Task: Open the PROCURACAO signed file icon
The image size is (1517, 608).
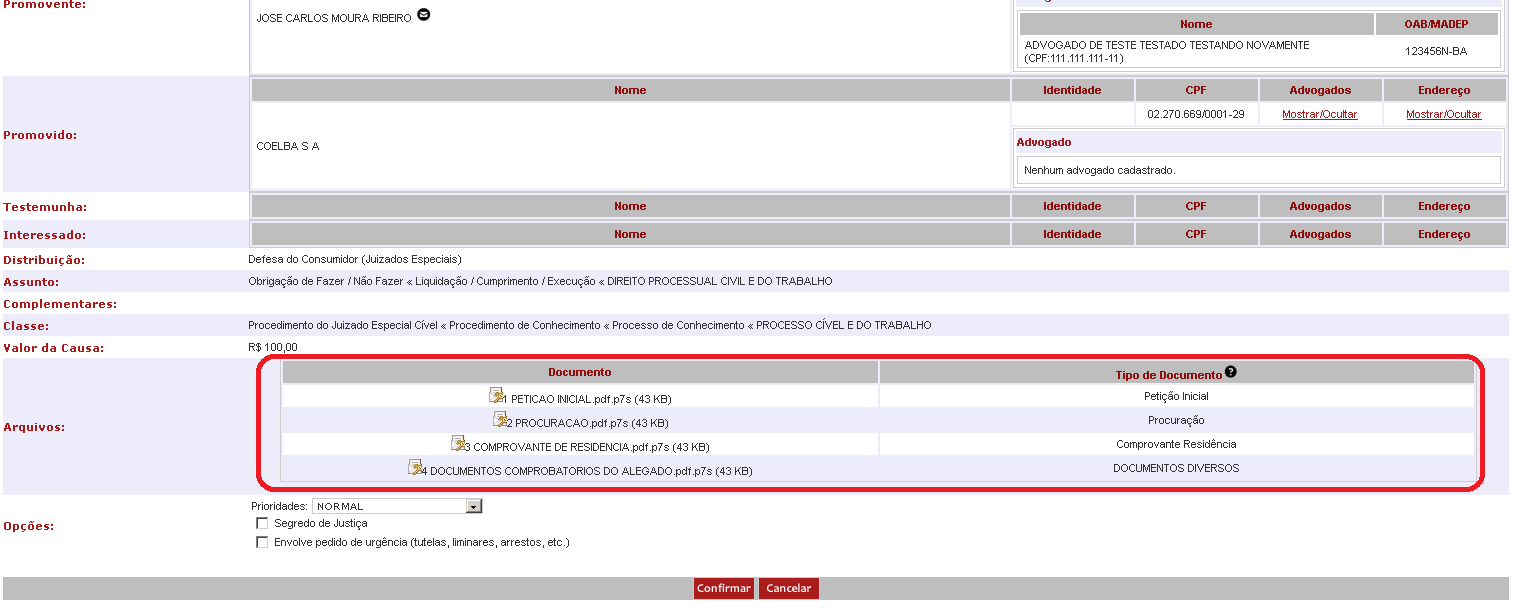Action: [x=500, y=420]
